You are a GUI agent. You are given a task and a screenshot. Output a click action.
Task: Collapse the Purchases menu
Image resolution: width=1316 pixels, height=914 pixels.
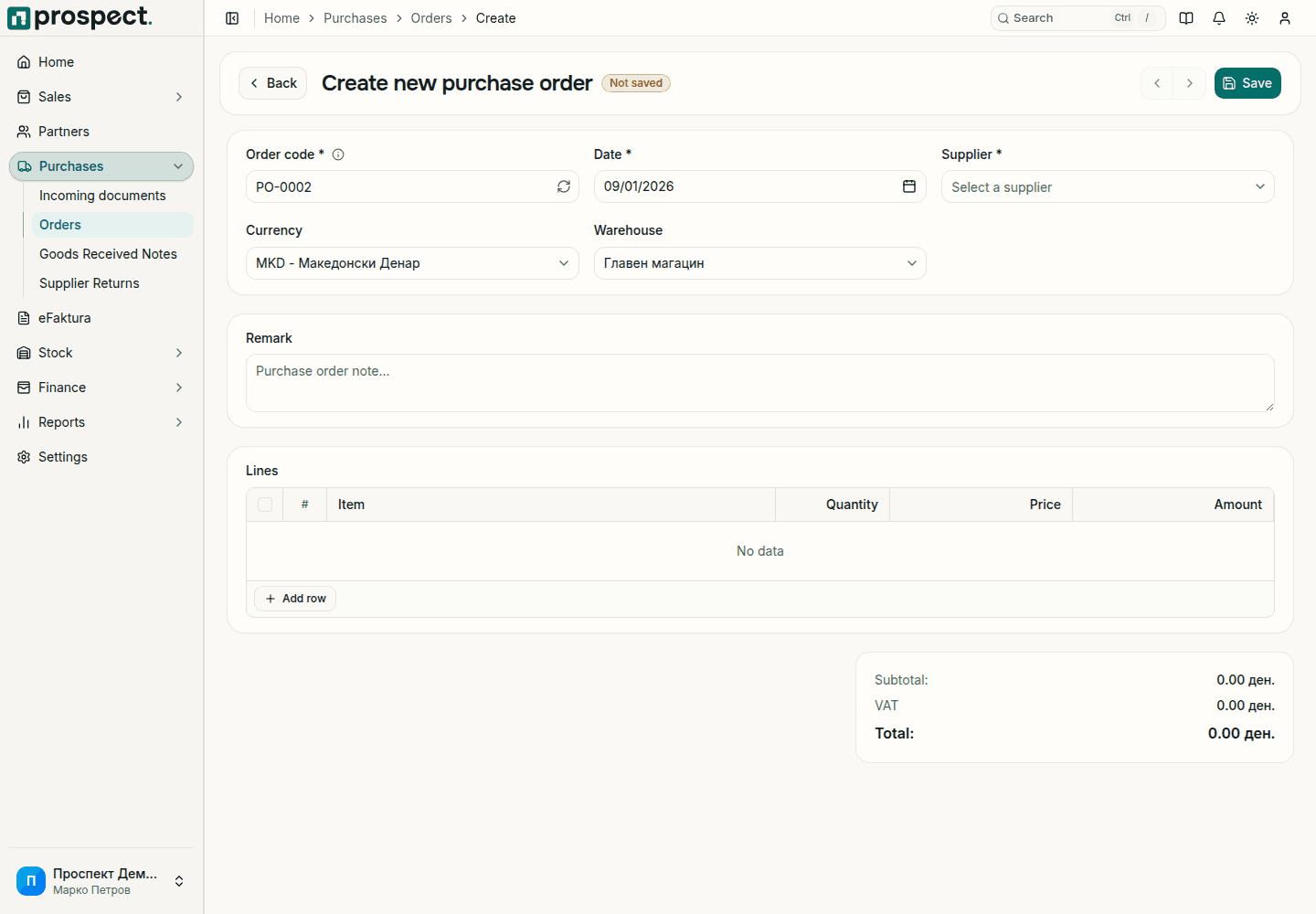coord(101,166)
